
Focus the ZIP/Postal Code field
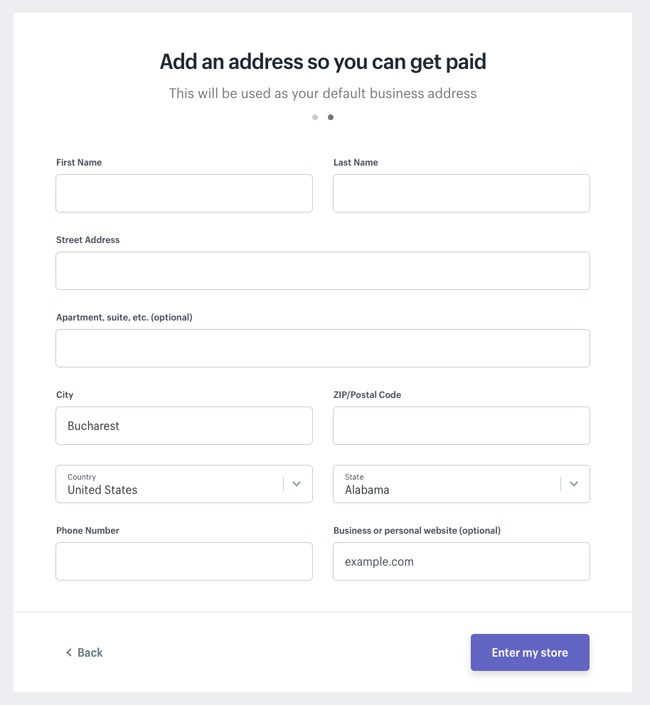click(461, 426)
